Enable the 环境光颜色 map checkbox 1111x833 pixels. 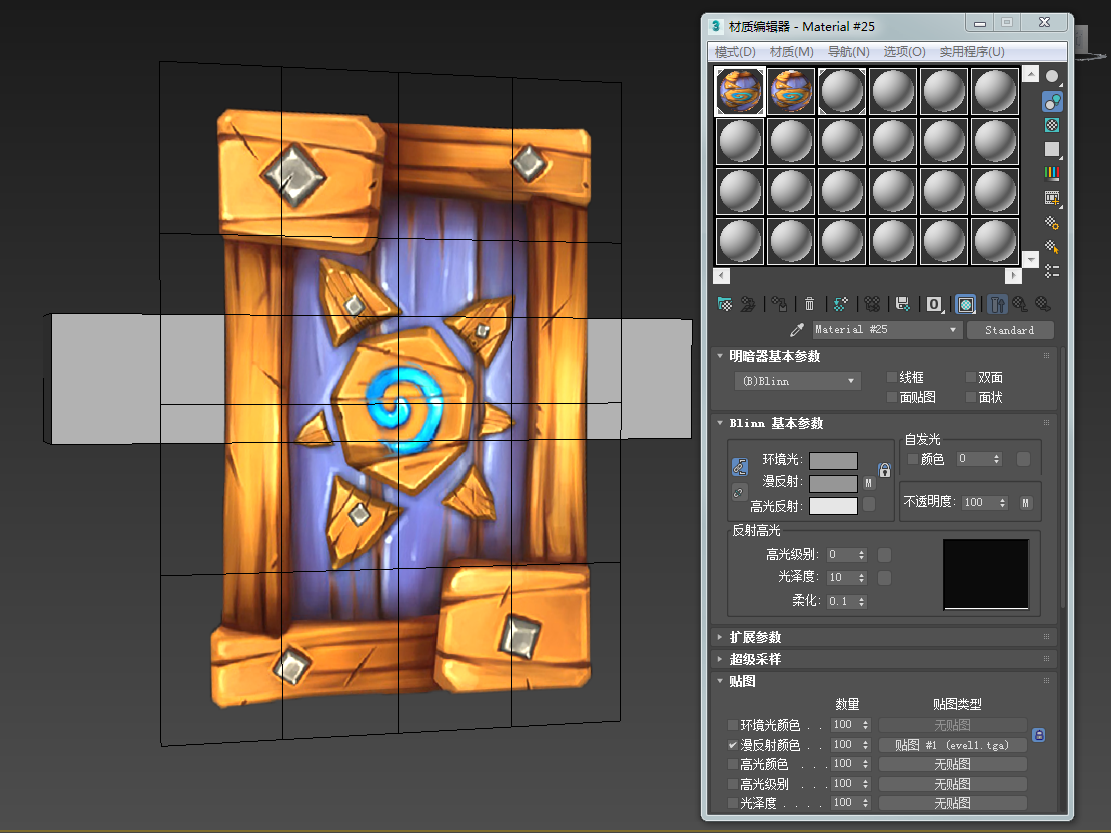coord(733,725)
